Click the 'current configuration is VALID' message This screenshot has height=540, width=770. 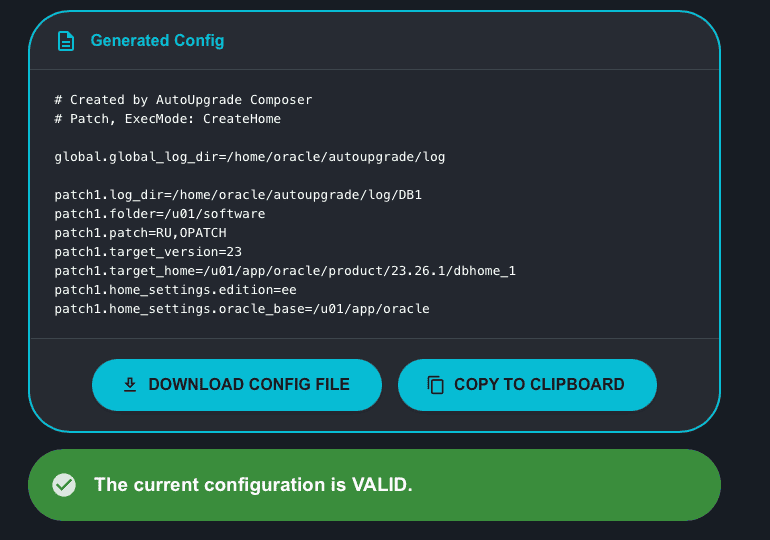[x=253, y=485]
